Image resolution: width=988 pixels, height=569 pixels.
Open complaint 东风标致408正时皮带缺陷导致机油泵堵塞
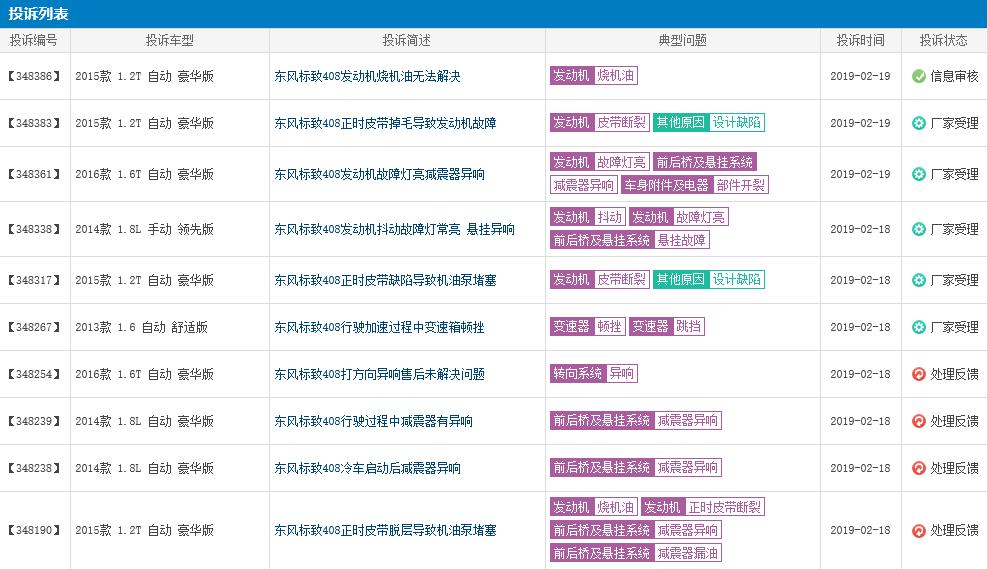(x=385, y=280)
